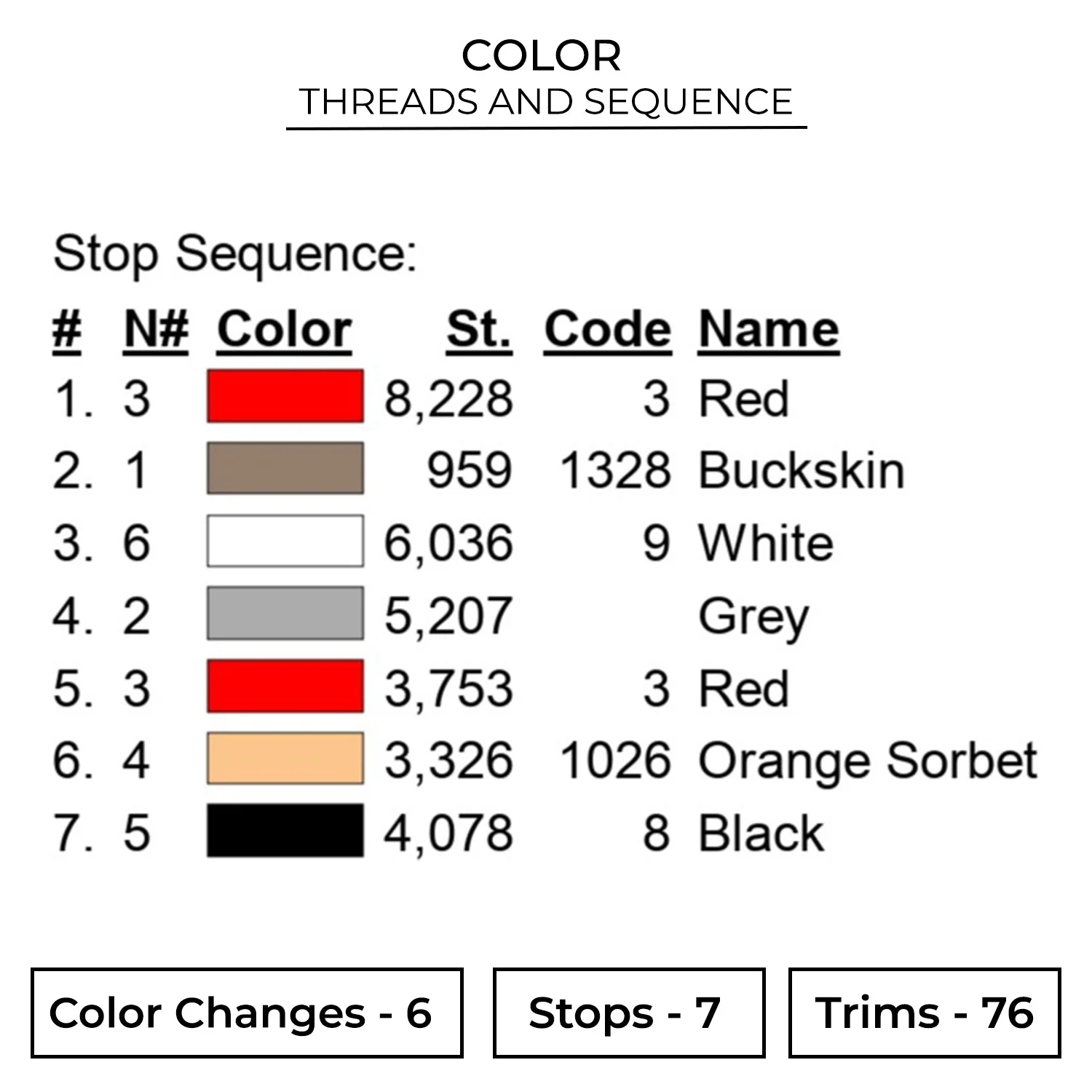Select the Buckskin color swatch
1092x1092 pixels.
[x=285, y=468]
